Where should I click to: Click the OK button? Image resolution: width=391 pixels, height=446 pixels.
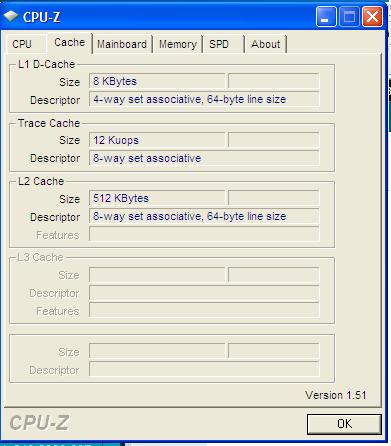coord(344,424)
